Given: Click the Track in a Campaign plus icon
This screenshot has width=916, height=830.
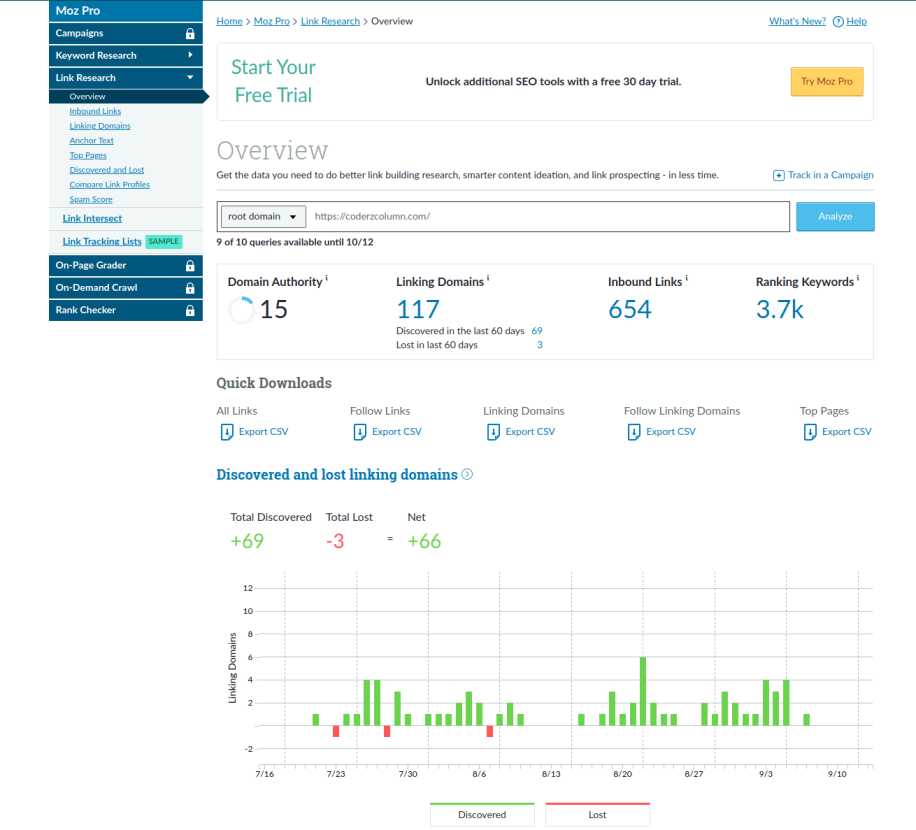Looking at the screenshot, I should (779, 175).
